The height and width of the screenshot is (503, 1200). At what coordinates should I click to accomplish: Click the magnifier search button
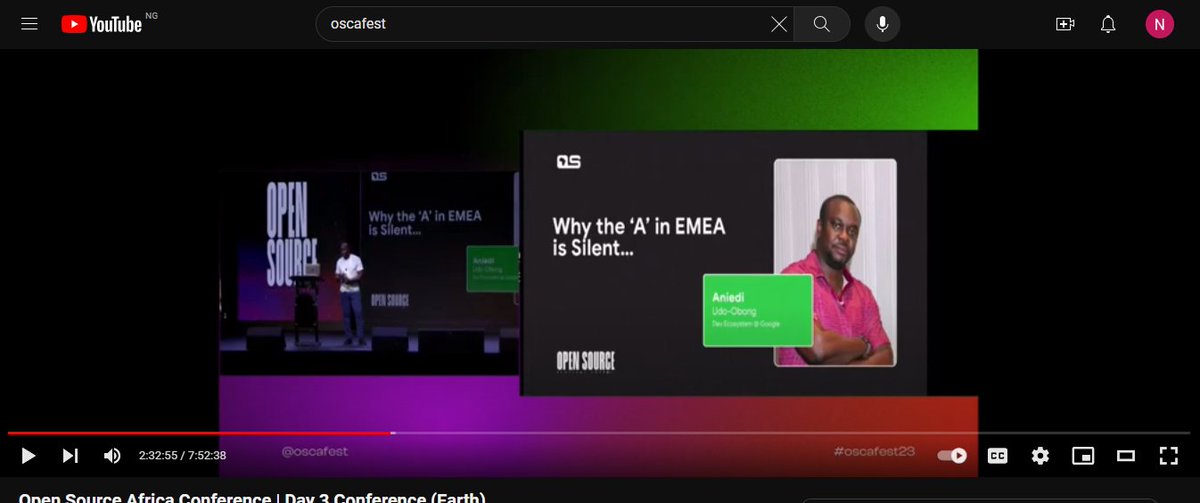[x=822, y=24]
